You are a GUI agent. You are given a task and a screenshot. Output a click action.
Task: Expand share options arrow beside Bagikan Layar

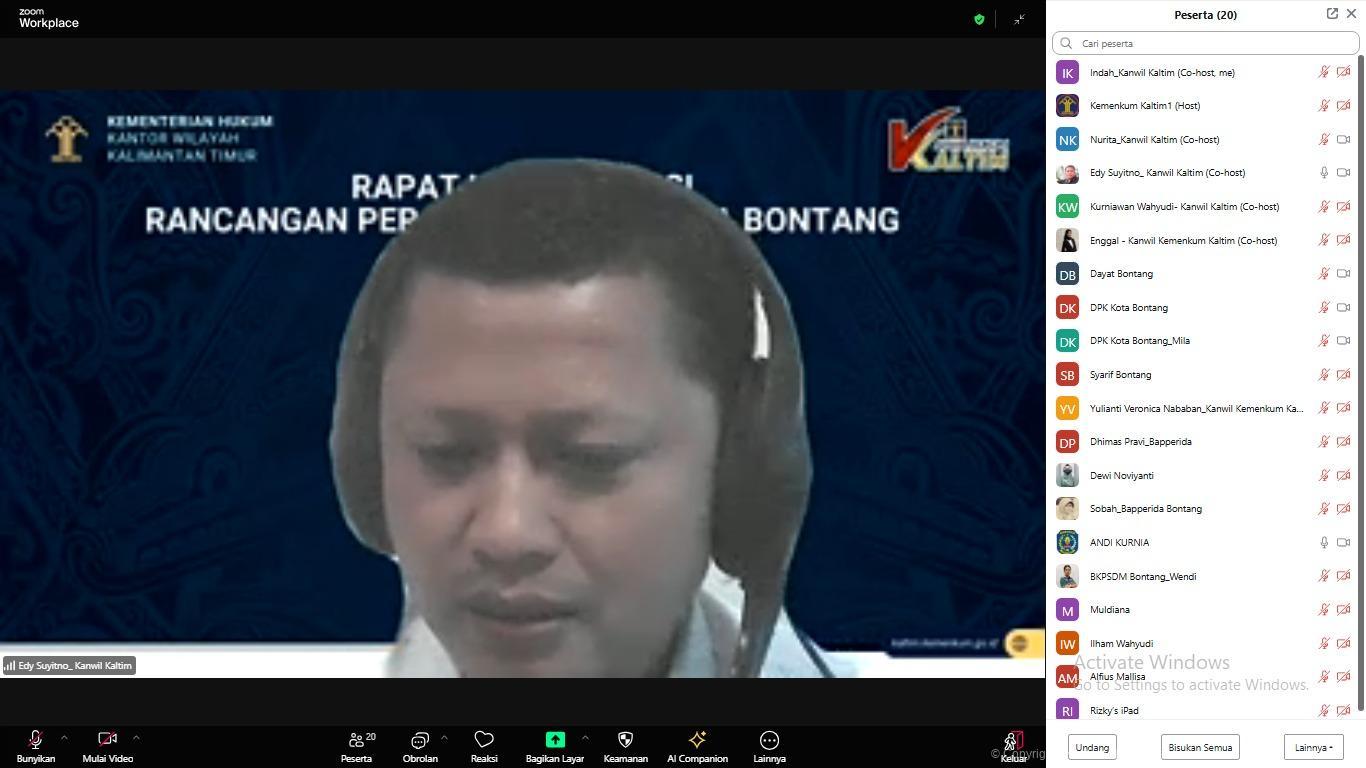click(x=585, y=738)
